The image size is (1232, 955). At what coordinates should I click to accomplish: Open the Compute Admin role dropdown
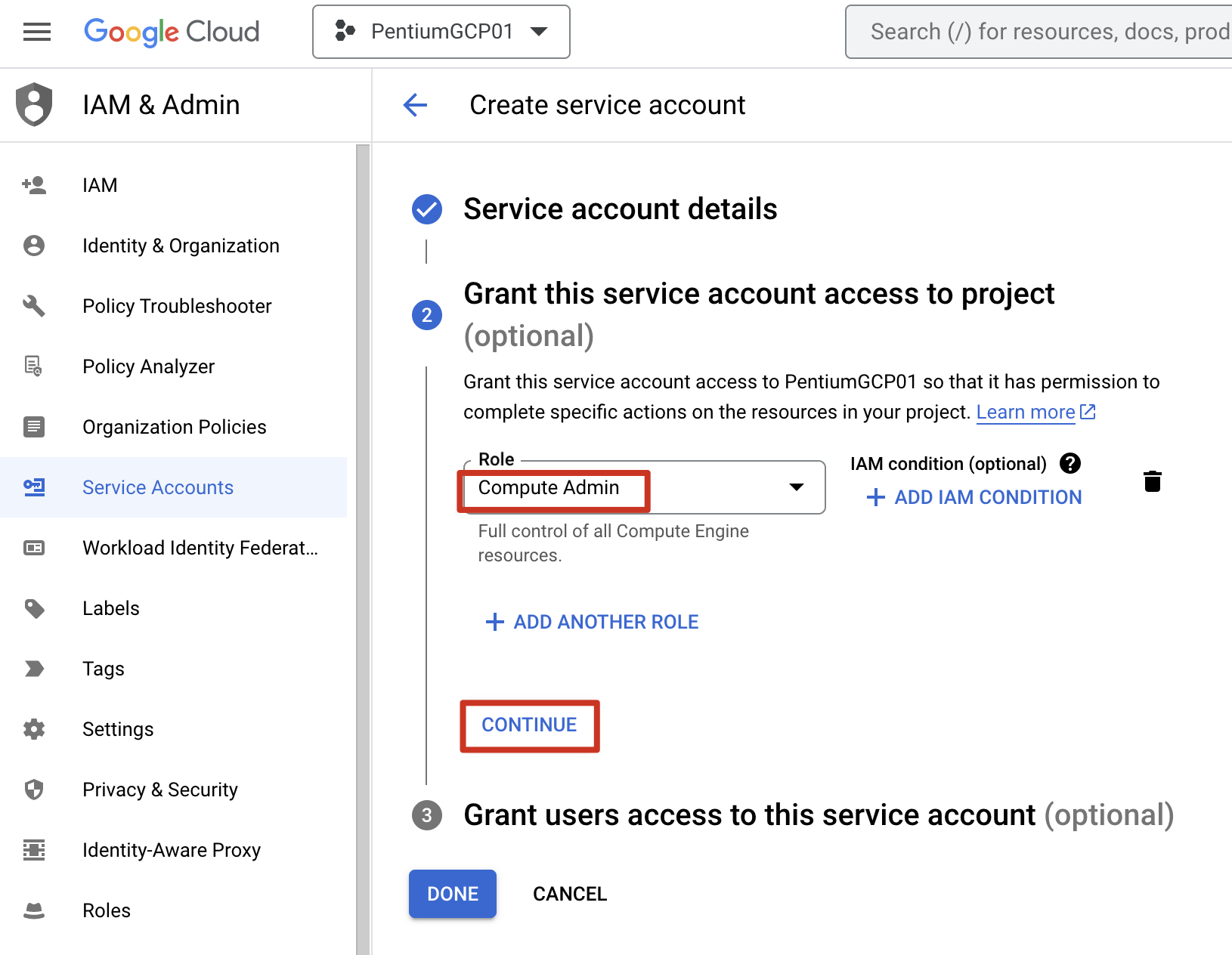point(644,487)
